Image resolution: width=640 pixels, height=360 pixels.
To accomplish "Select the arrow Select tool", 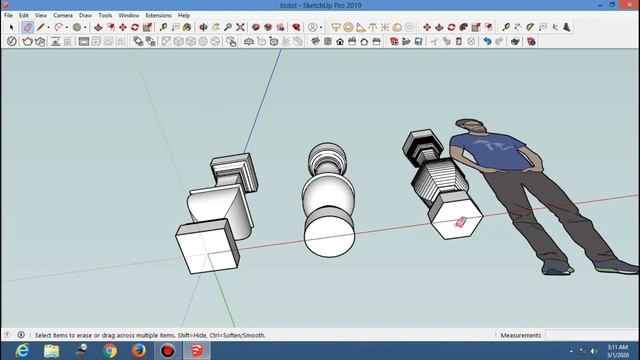I will pos(11,27).
